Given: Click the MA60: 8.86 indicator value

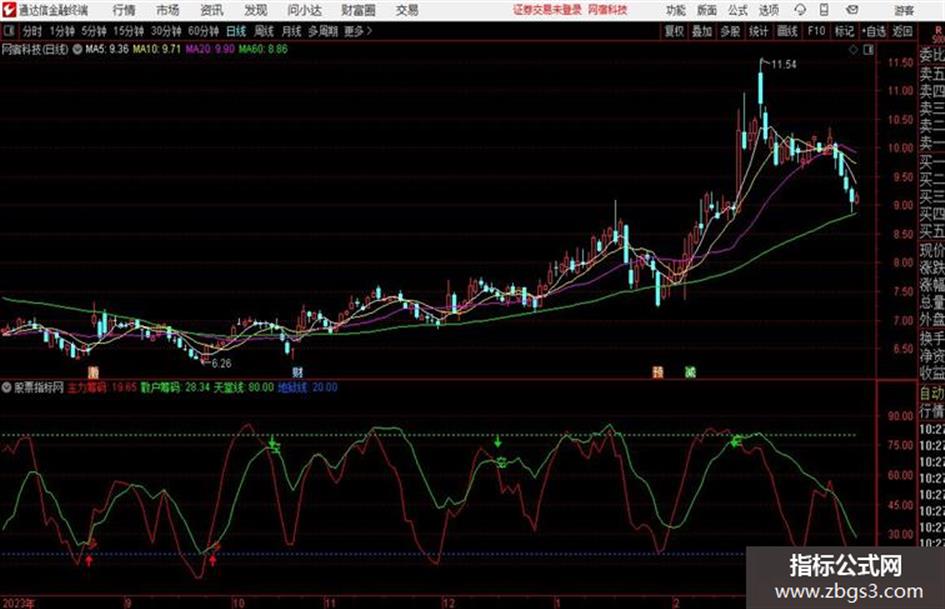Looking at the screenshot, I should pyautogui.click(x=263, y=49).
